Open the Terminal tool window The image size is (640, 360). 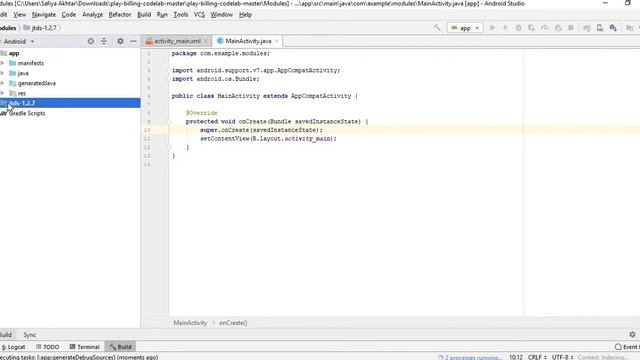[x=84, y=347]
